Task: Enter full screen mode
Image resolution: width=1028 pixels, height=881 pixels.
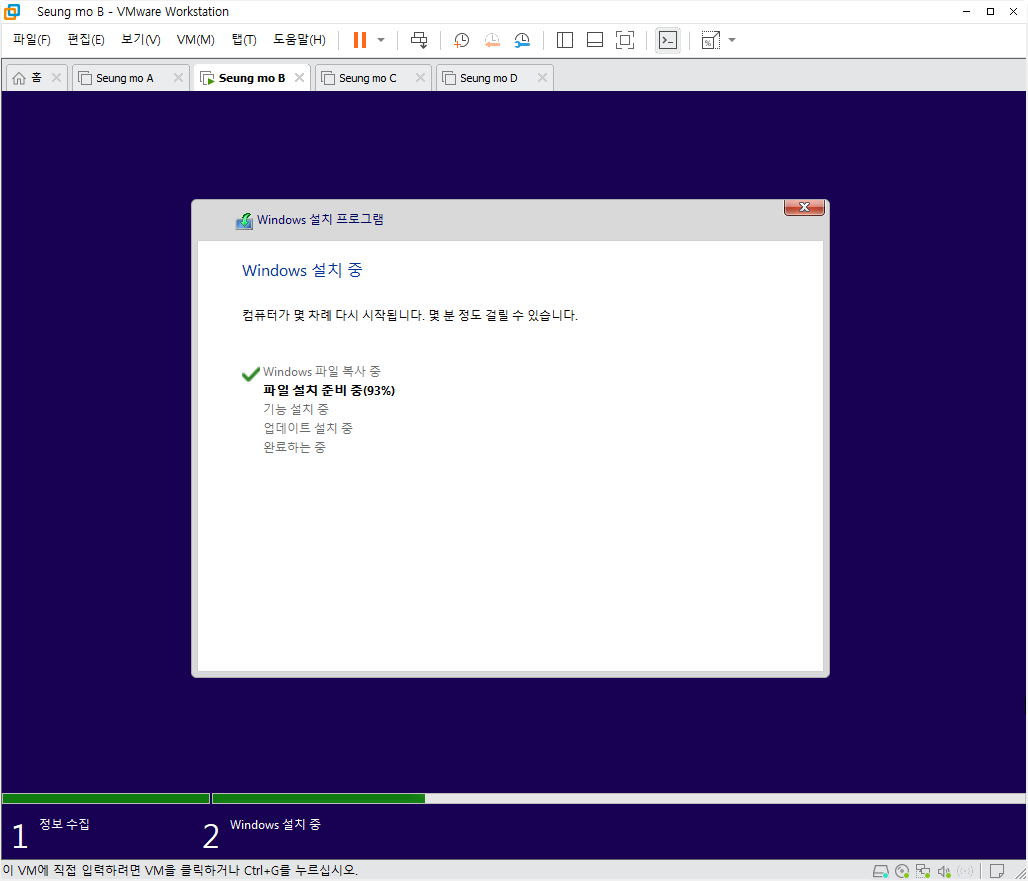Action: pyautogui.click(x=625, y=40)
